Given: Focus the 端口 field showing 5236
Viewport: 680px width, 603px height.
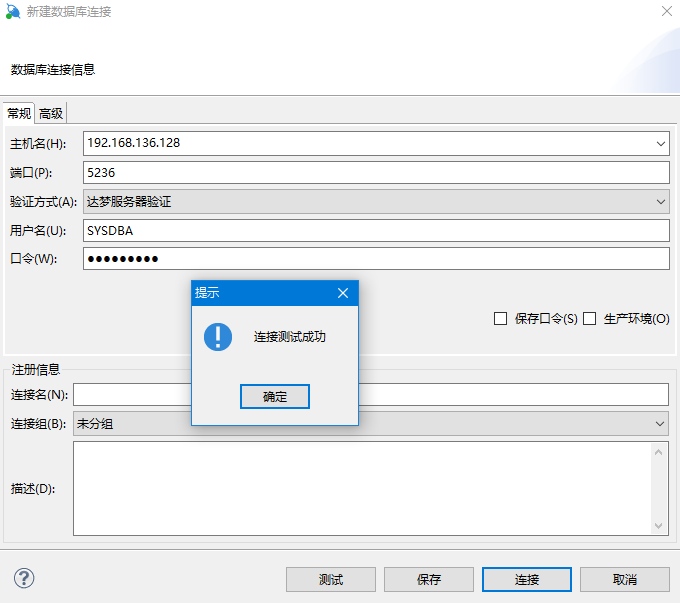Looking at the screenshot, I should (376, 173).
